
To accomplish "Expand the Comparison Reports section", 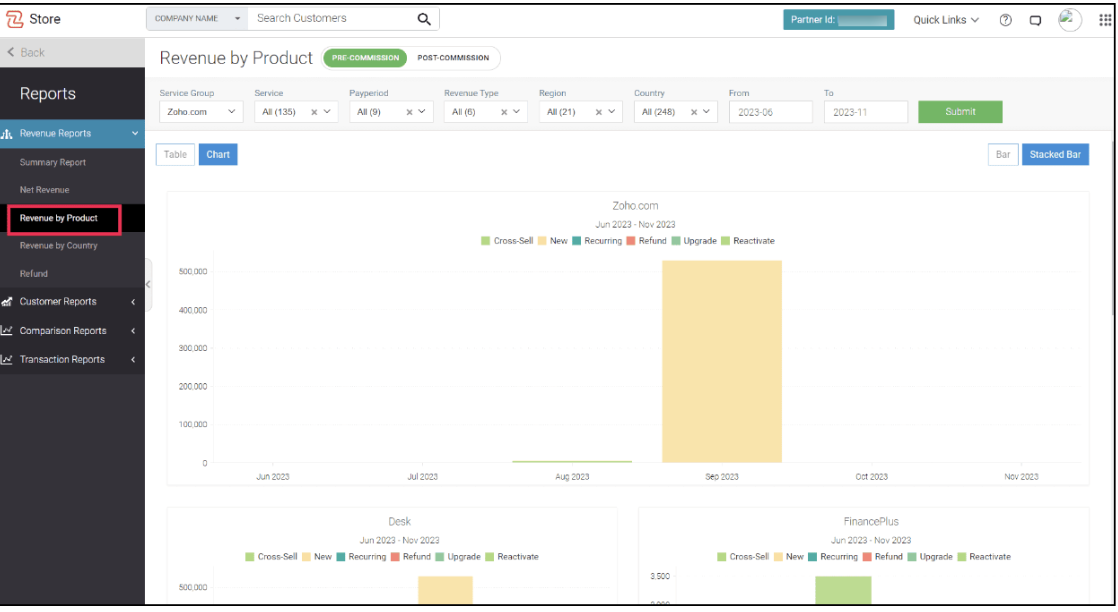I will click(133, 331).
